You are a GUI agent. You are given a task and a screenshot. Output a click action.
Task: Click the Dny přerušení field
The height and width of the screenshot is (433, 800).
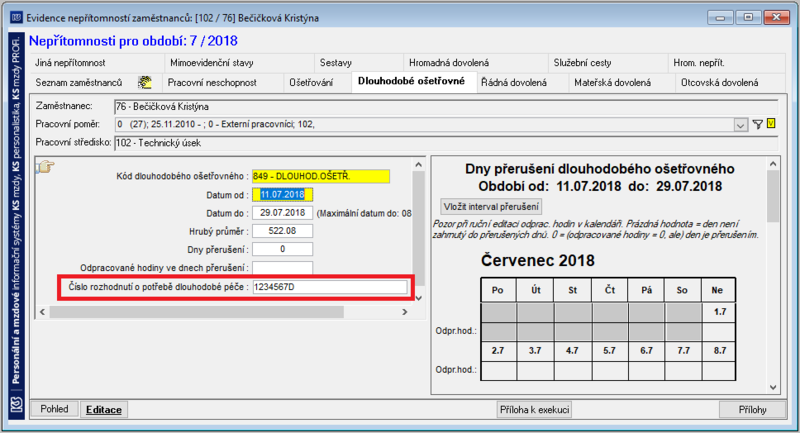point(282,249)
